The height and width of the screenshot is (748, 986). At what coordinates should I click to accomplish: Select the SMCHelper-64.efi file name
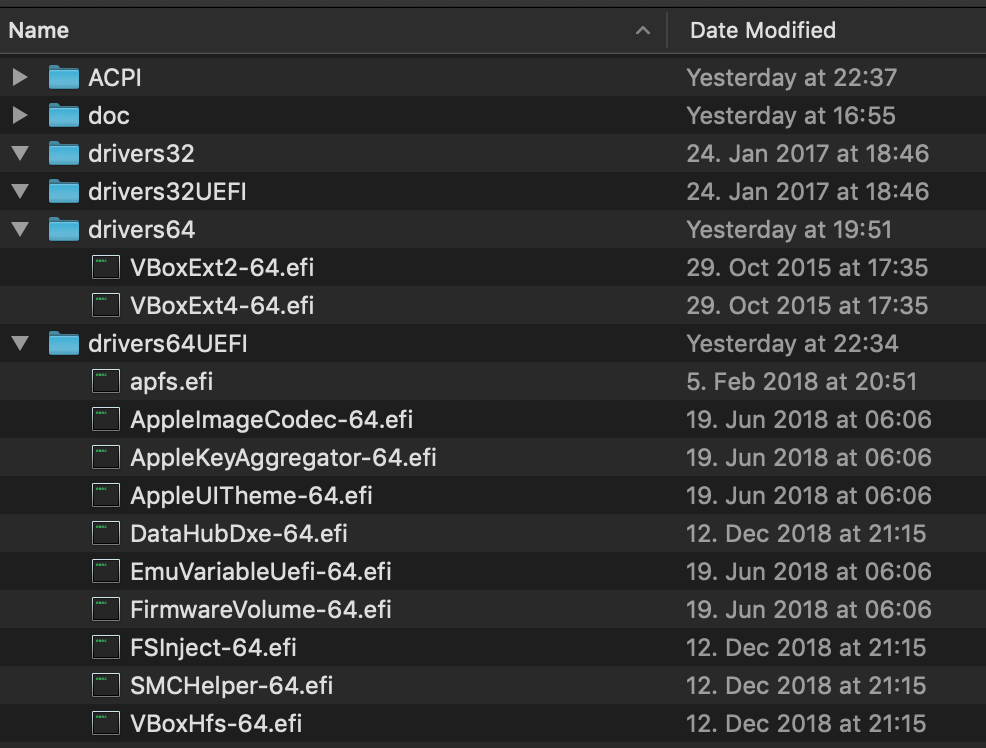pyautogui.click(x=231, y=685)
